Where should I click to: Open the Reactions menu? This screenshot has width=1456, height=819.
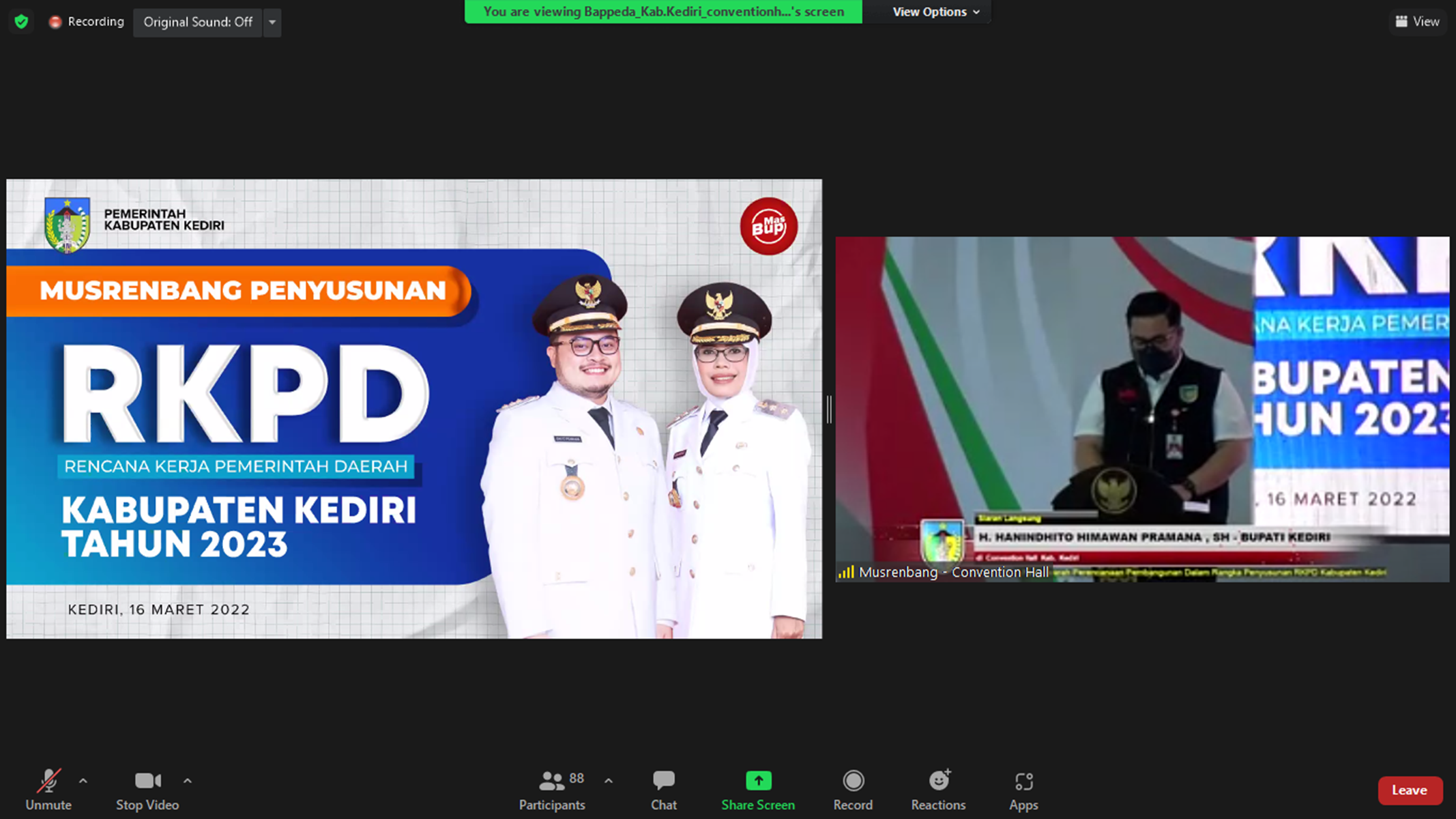pos(938,790)
